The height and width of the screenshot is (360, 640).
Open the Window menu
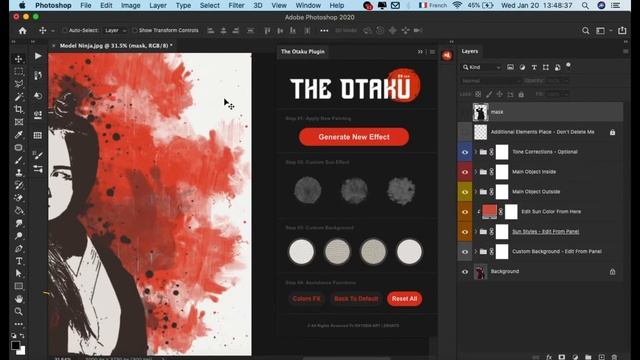click(308, 5)
